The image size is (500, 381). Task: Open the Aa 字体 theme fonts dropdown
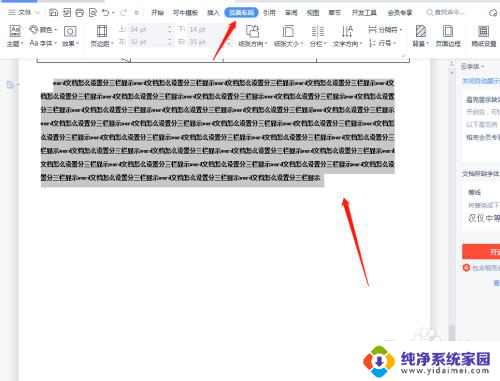(x=43, y=43)
